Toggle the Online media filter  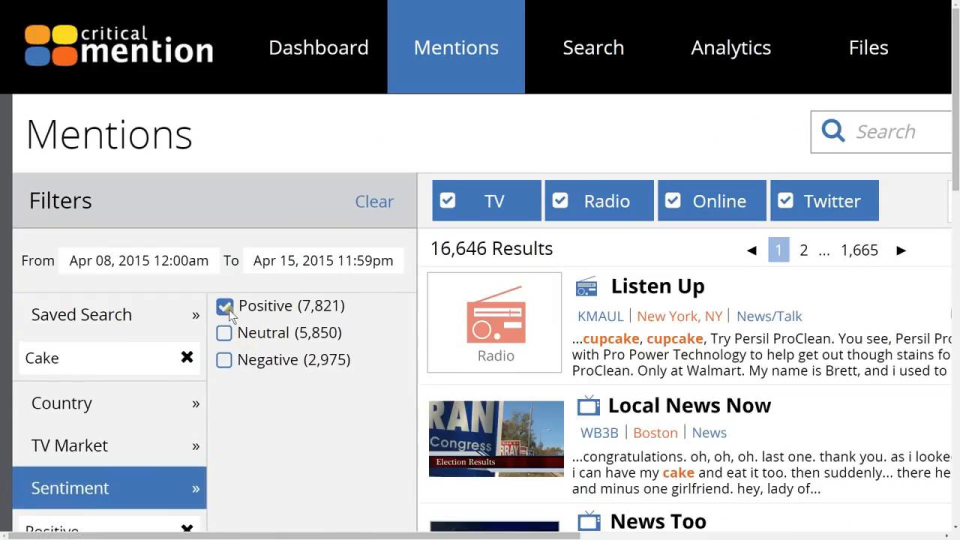click(712, 201)
